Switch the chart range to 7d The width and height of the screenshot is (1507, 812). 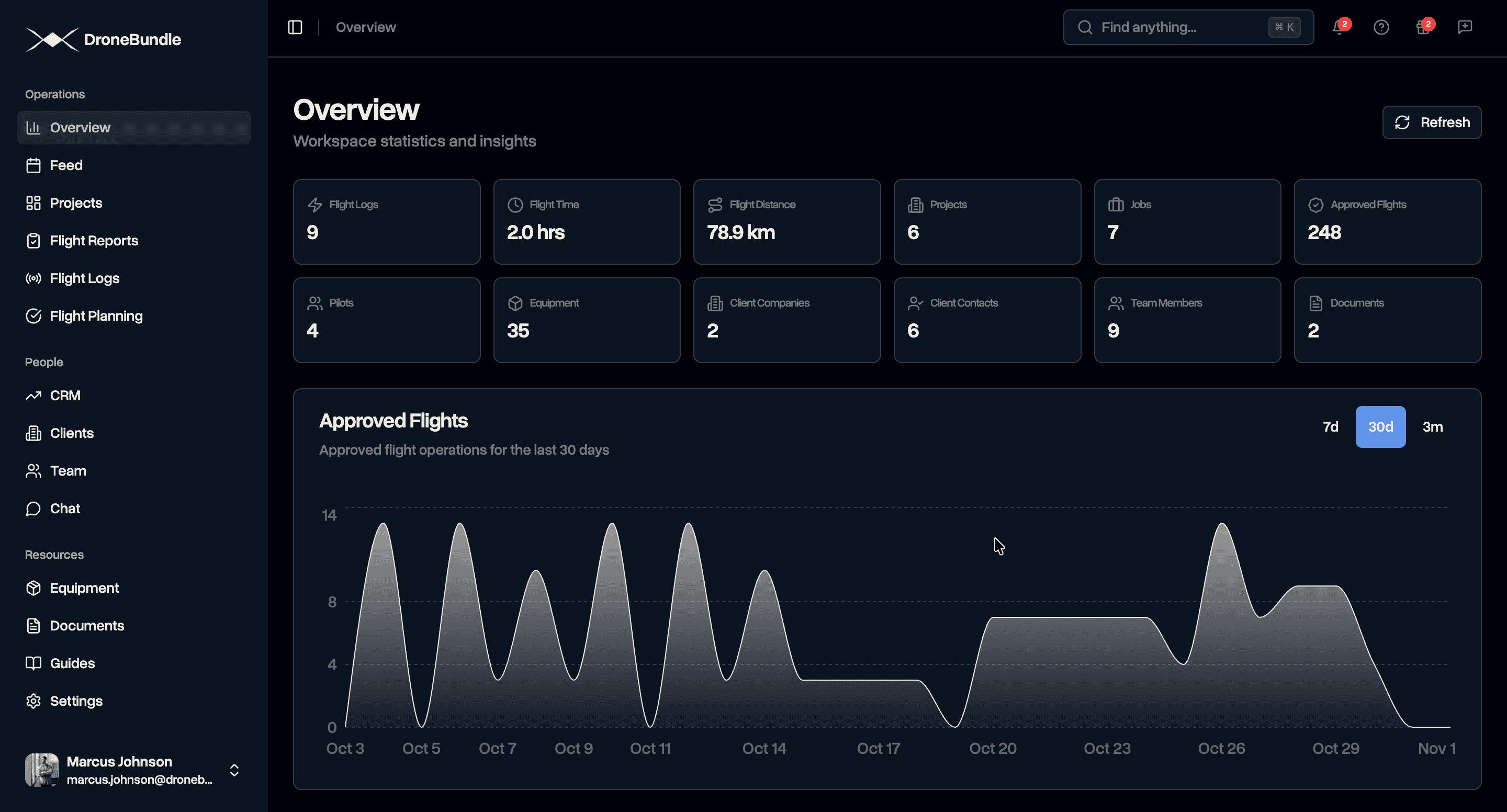tap(1330, 426)
